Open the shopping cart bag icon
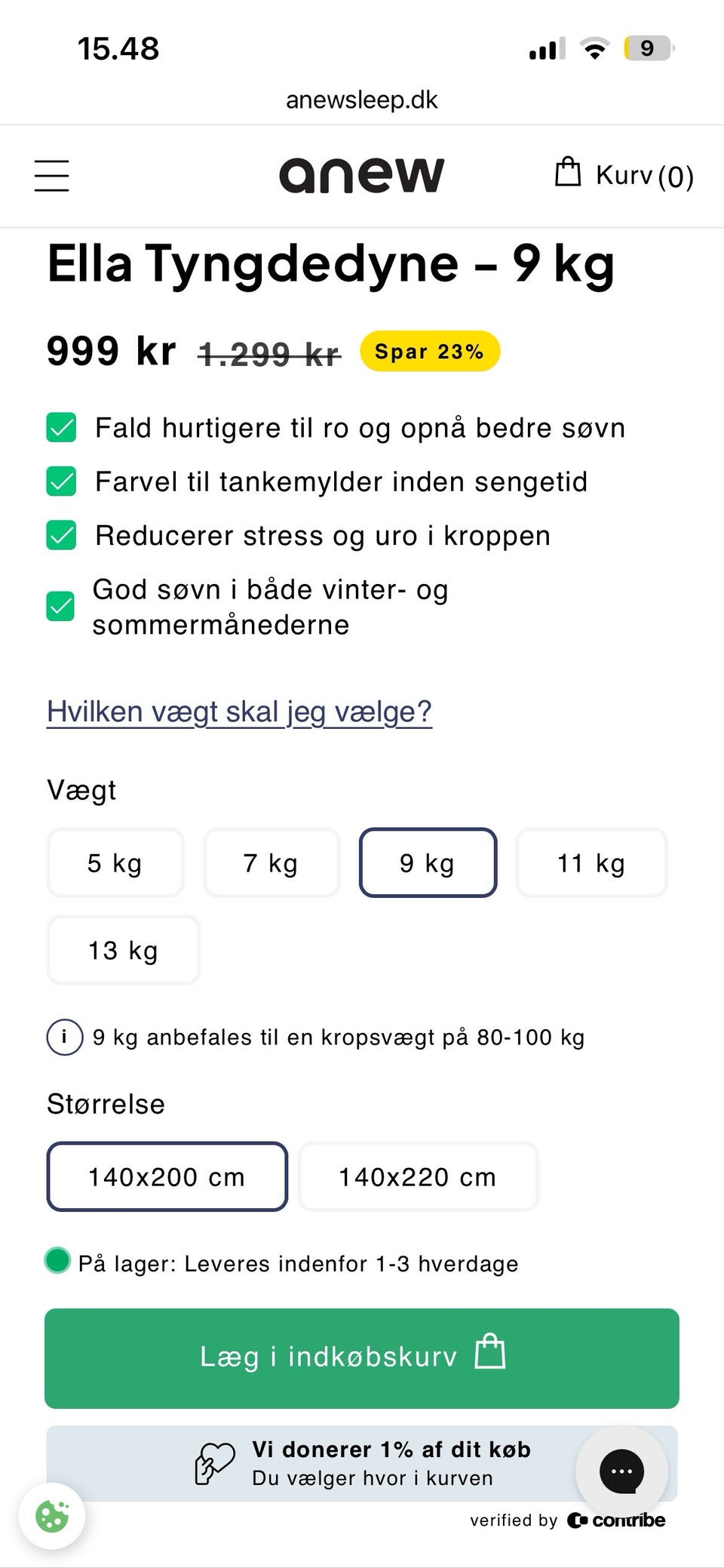The image size is (724, 1568). point(568,172)
